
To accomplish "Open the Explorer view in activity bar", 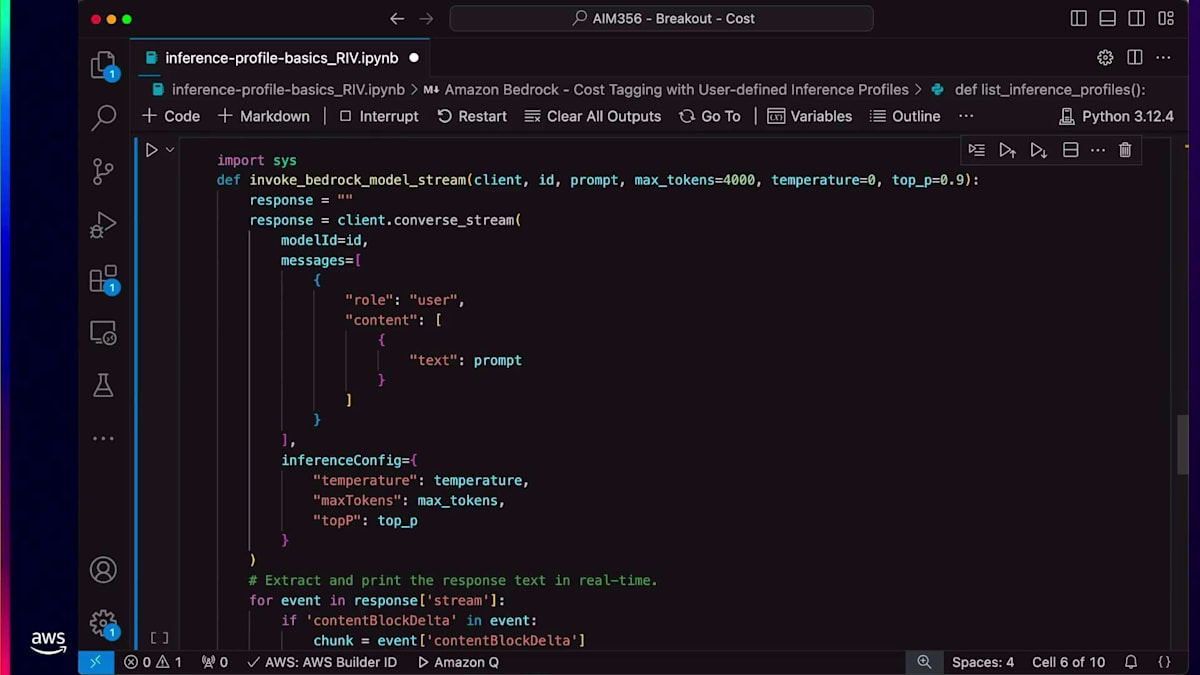I will (103, 65).
